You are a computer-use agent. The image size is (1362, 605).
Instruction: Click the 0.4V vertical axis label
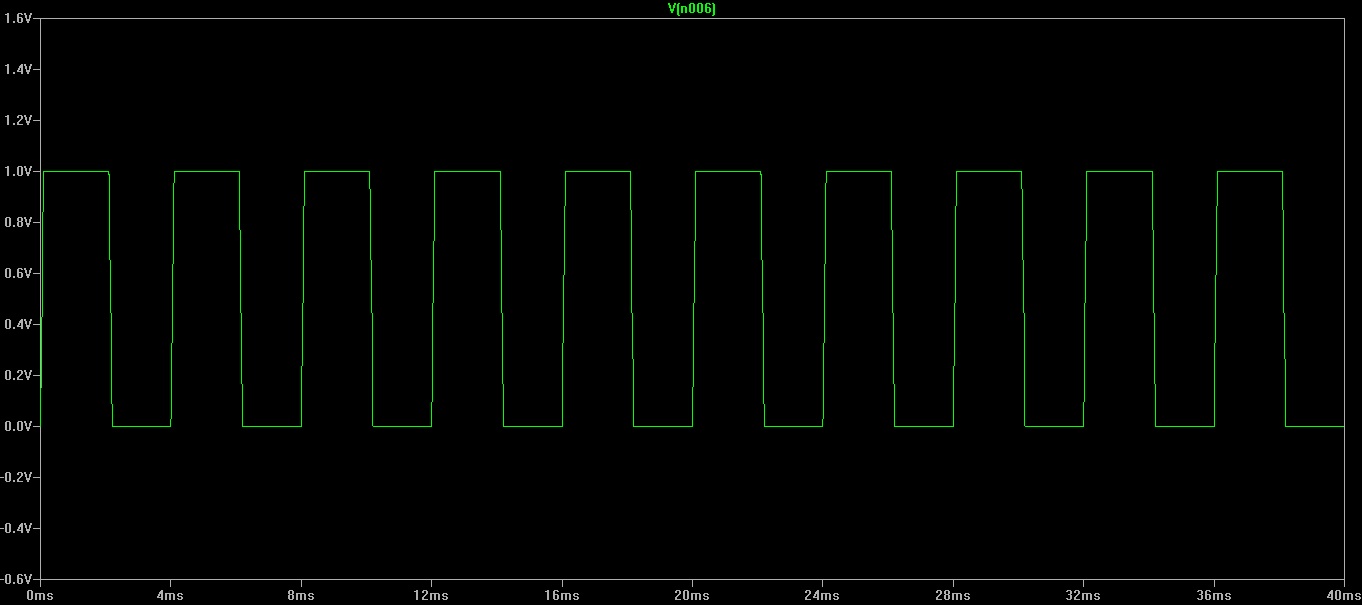tap(17, 324)
